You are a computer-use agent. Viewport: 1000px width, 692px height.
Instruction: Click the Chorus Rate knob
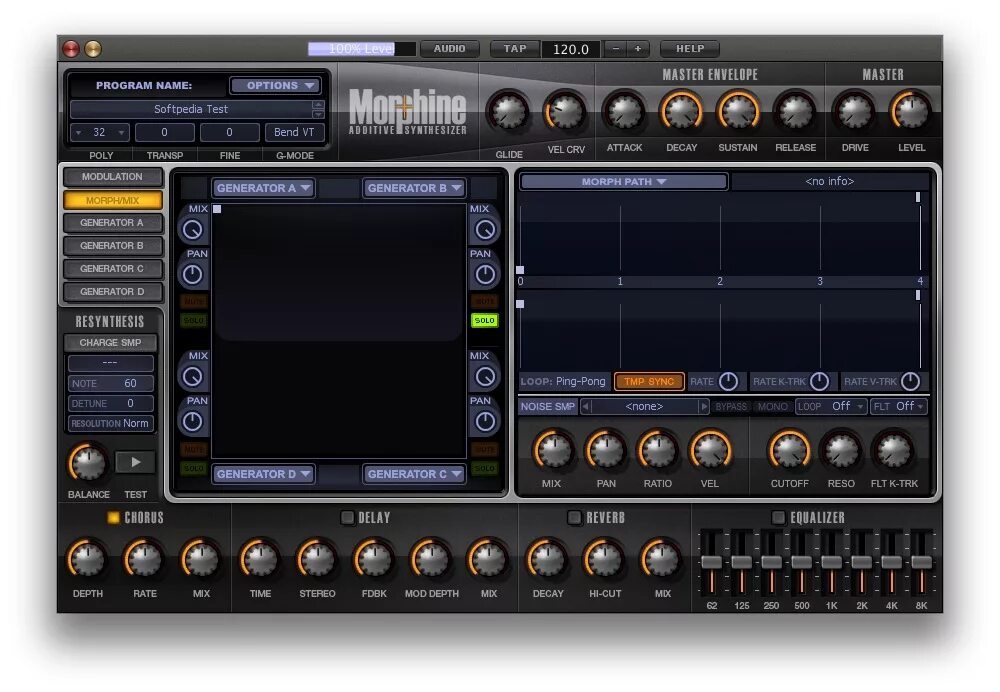(144, 559)
